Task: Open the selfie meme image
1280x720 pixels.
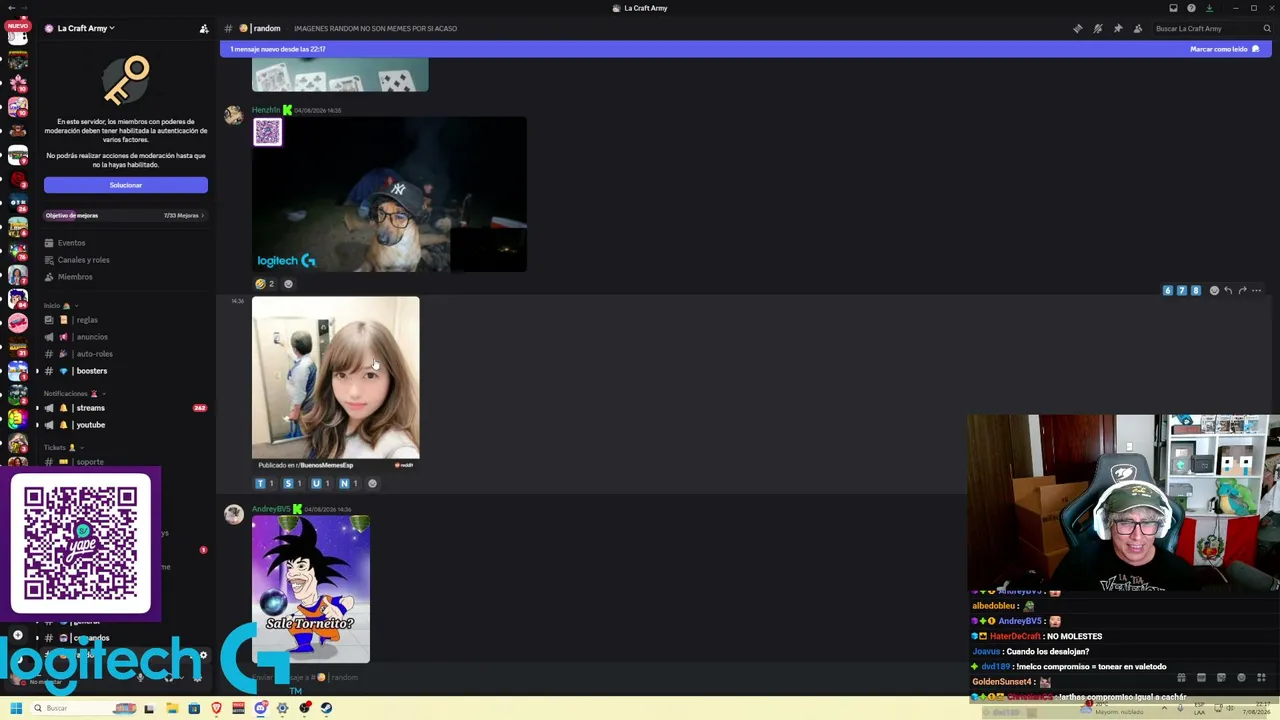Action: pyautogui.click(x=336, y=383)
